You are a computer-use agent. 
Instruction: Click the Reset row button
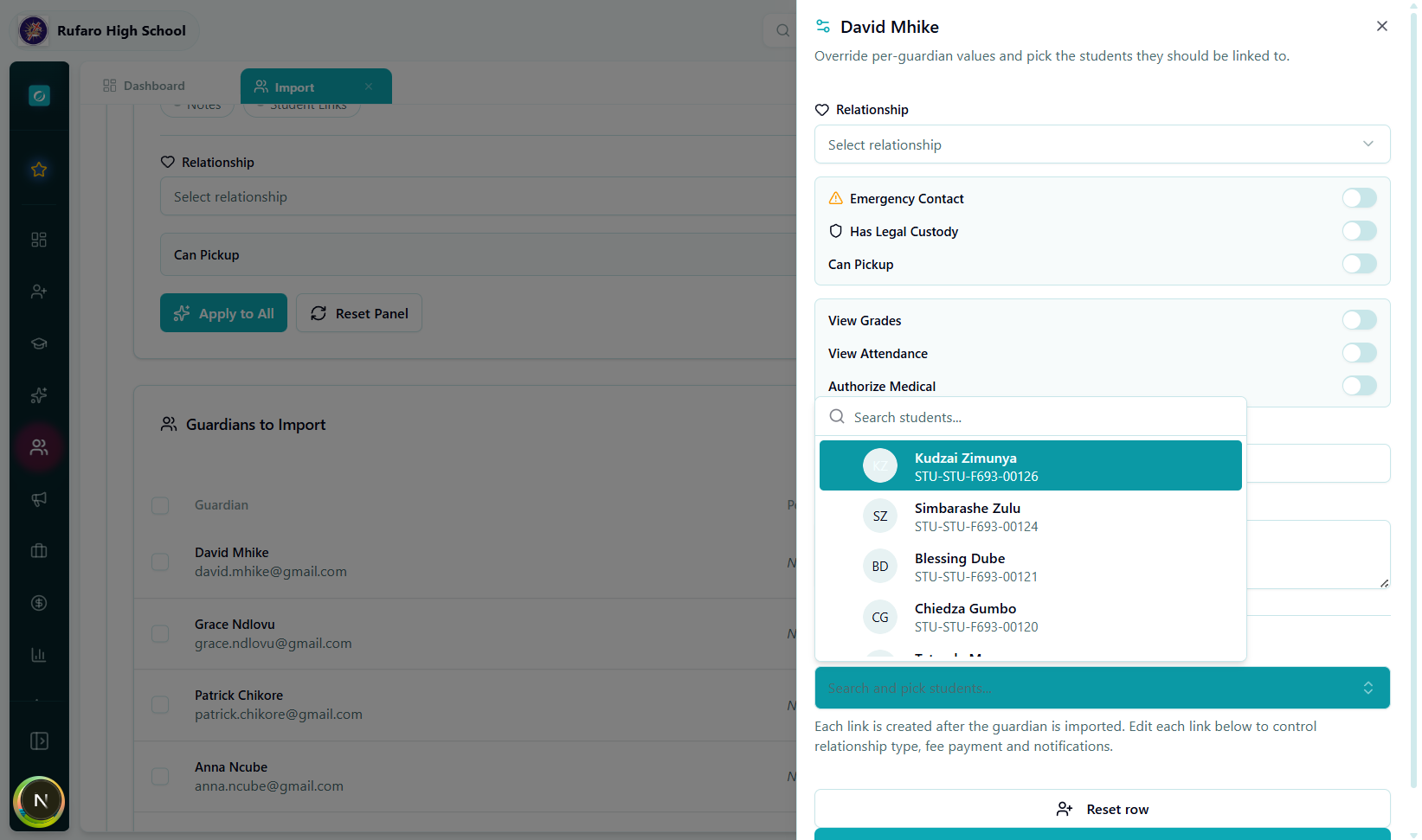pyautogui.click(x=1102, y=809)
